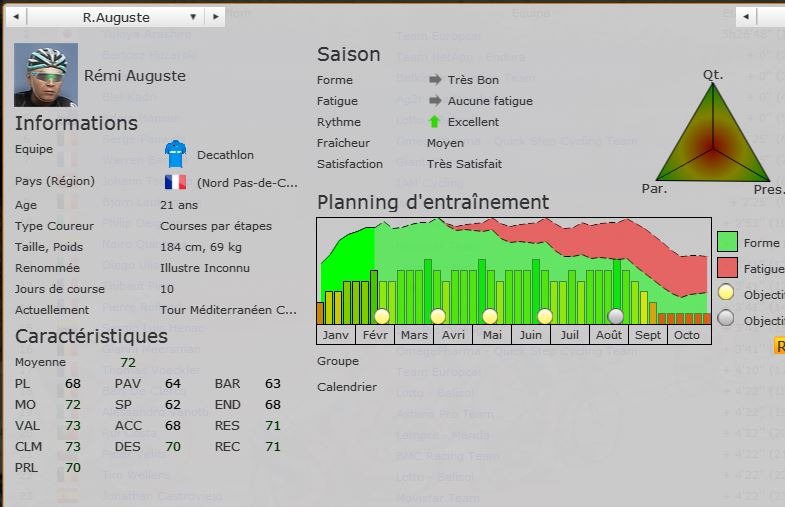This screenshot has width=785, height=507.
Task: Click the Moyenne value 72
Action: [x=128, y=362]
